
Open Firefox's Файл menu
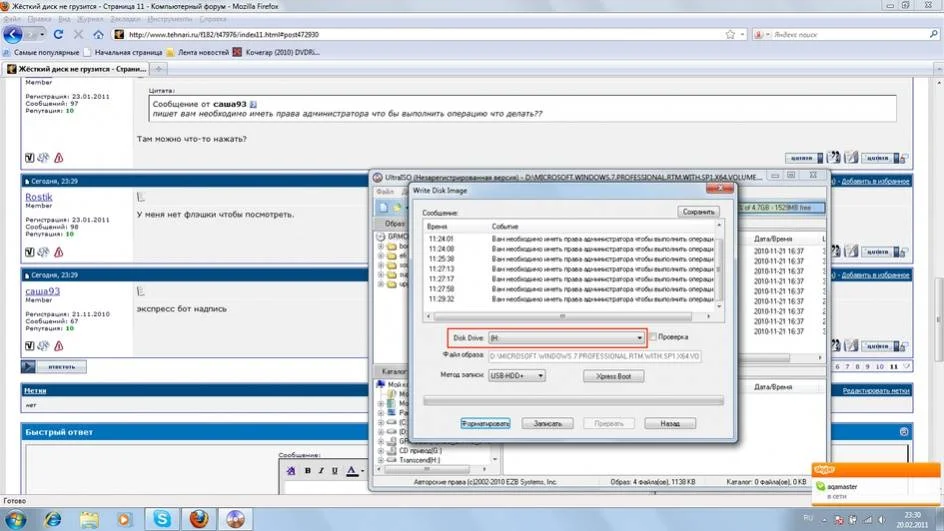[12, 19]
